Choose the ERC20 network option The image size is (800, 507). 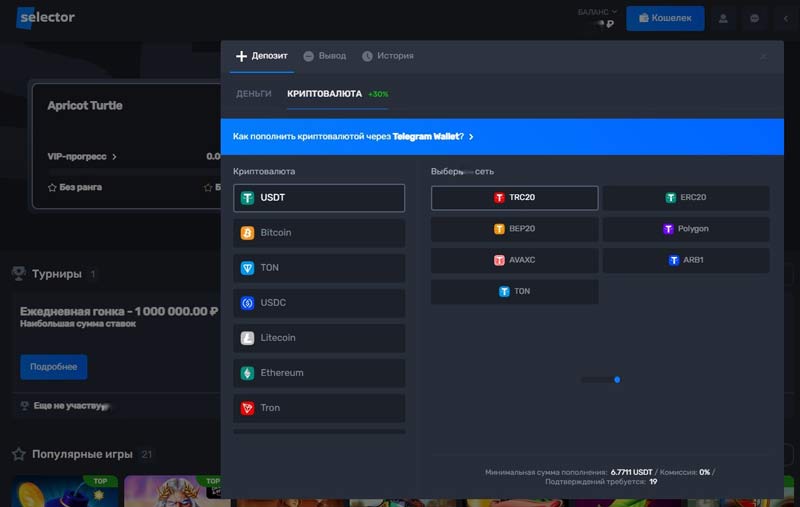coord(686,198)
